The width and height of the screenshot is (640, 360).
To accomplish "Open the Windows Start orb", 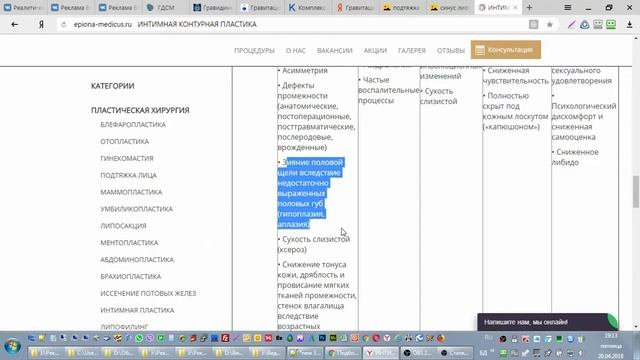I will point(13,347).
